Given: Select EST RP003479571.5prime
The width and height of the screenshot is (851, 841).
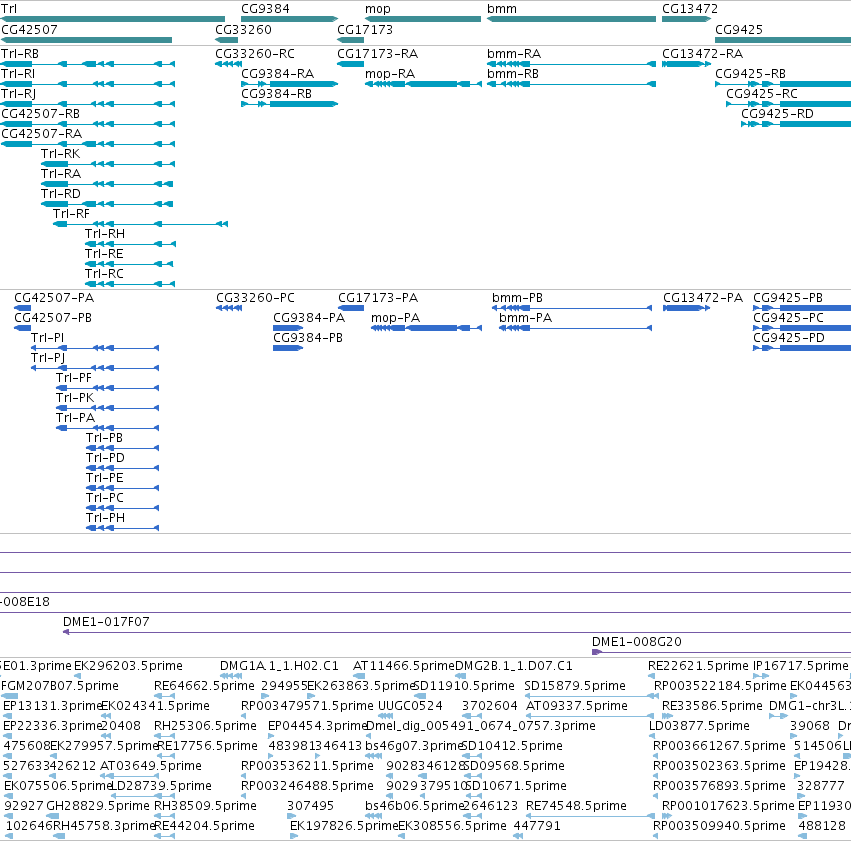Looking at the screenshot, I should 244,716.
